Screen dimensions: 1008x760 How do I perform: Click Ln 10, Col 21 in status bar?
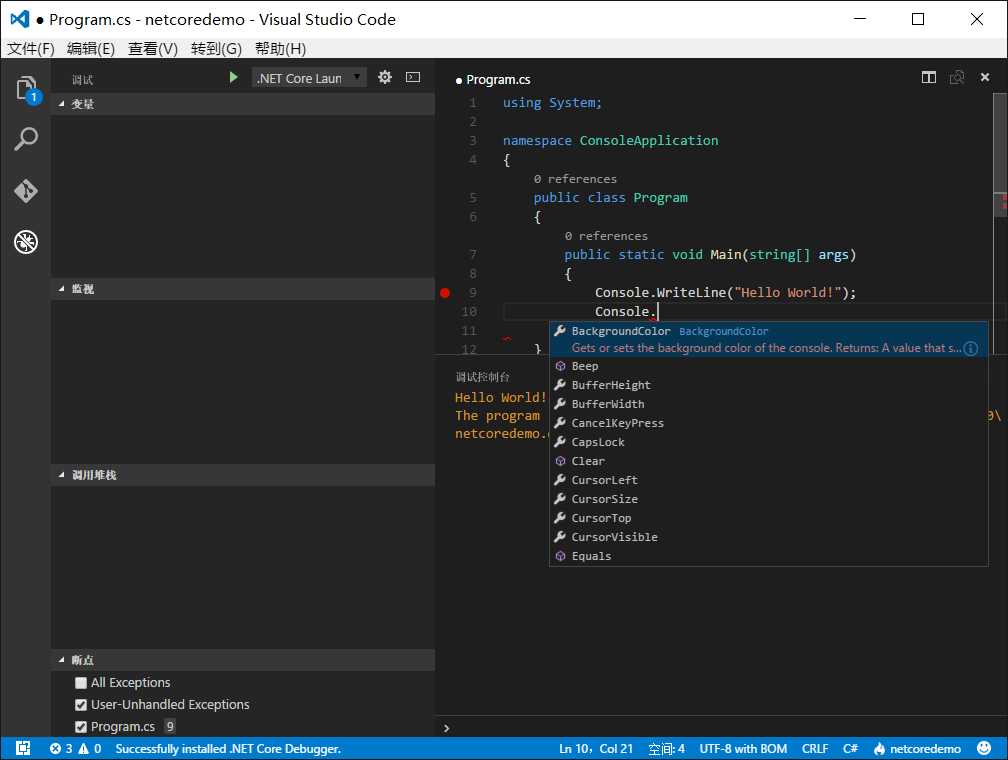(x=596, y=748)
